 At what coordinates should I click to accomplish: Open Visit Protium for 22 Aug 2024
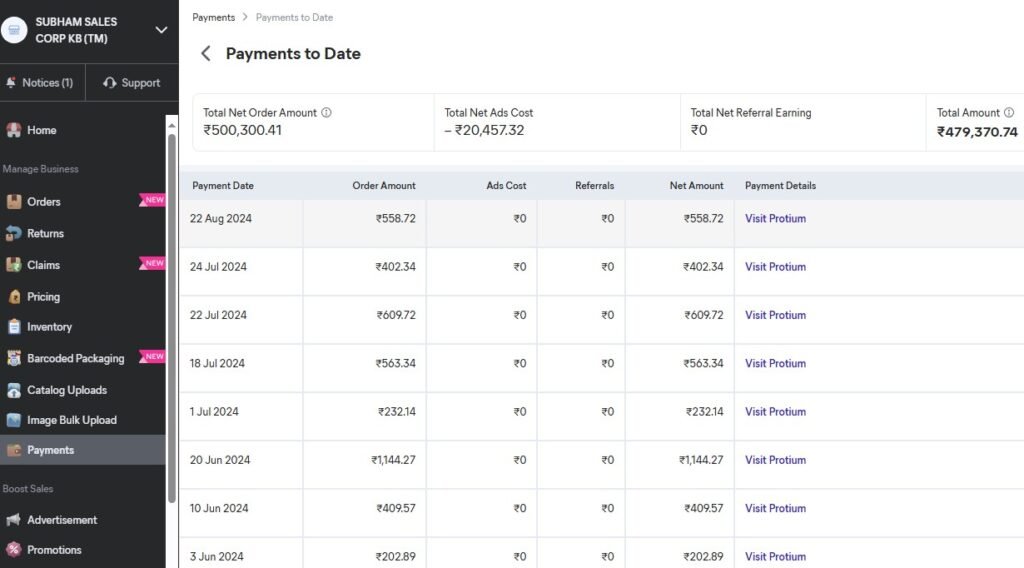click(775, 219)
